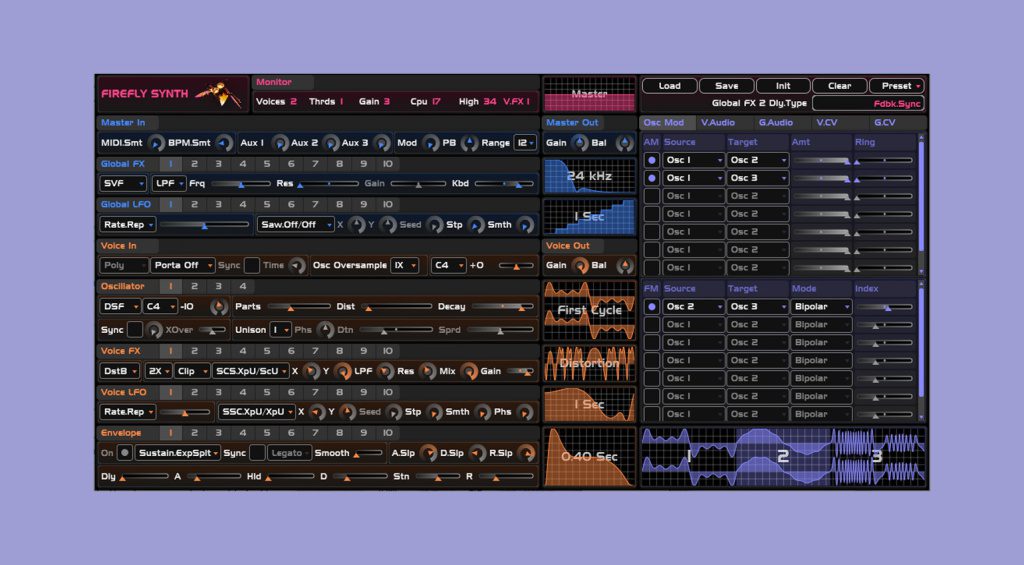Click the Init button
1024x565 pixels.
(783, 86)
